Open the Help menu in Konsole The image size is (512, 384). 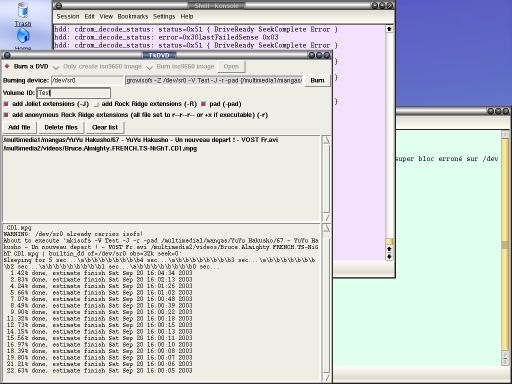187,16
